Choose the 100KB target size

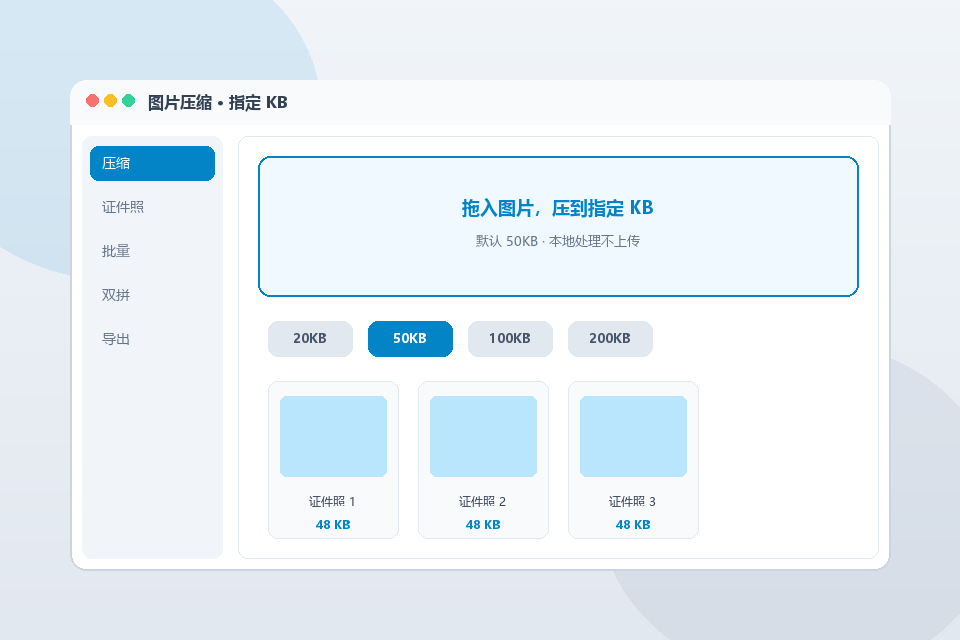510,339
